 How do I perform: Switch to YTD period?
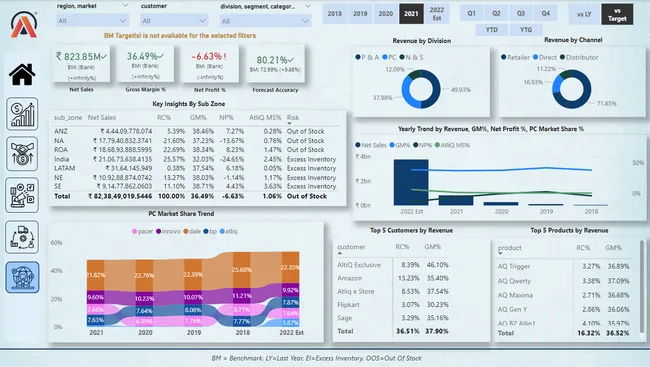(492, 30)
